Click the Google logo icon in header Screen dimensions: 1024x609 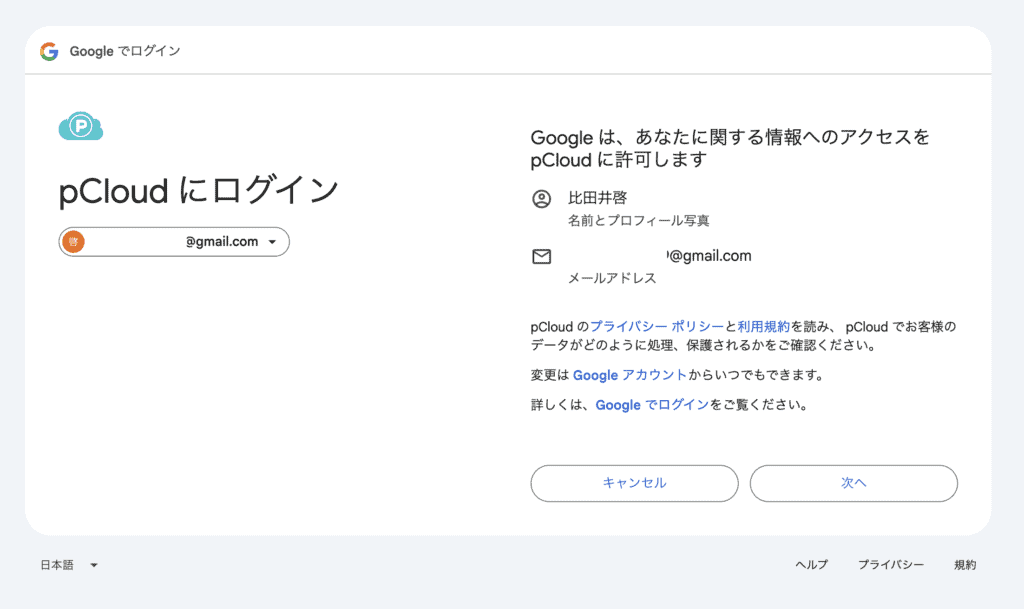[49, 51]
